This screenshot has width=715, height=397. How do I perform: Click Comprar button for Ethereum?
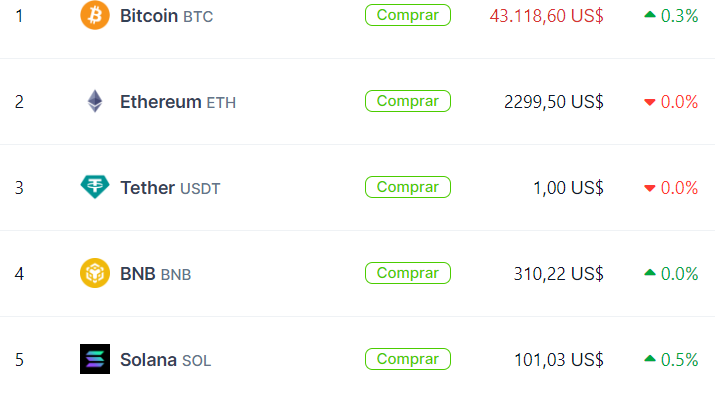(x=408, y=101)
